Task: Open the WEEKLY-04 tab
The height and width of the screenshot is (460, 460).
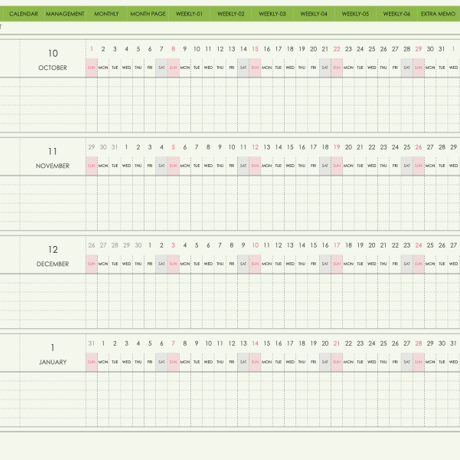Action: [314, 14]
